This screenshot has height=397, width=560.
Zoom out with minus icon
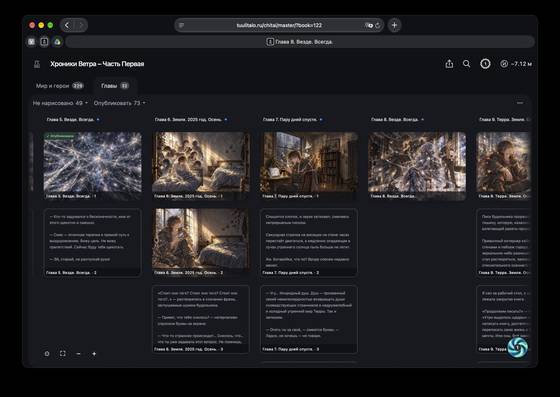[x=78, y=354]
